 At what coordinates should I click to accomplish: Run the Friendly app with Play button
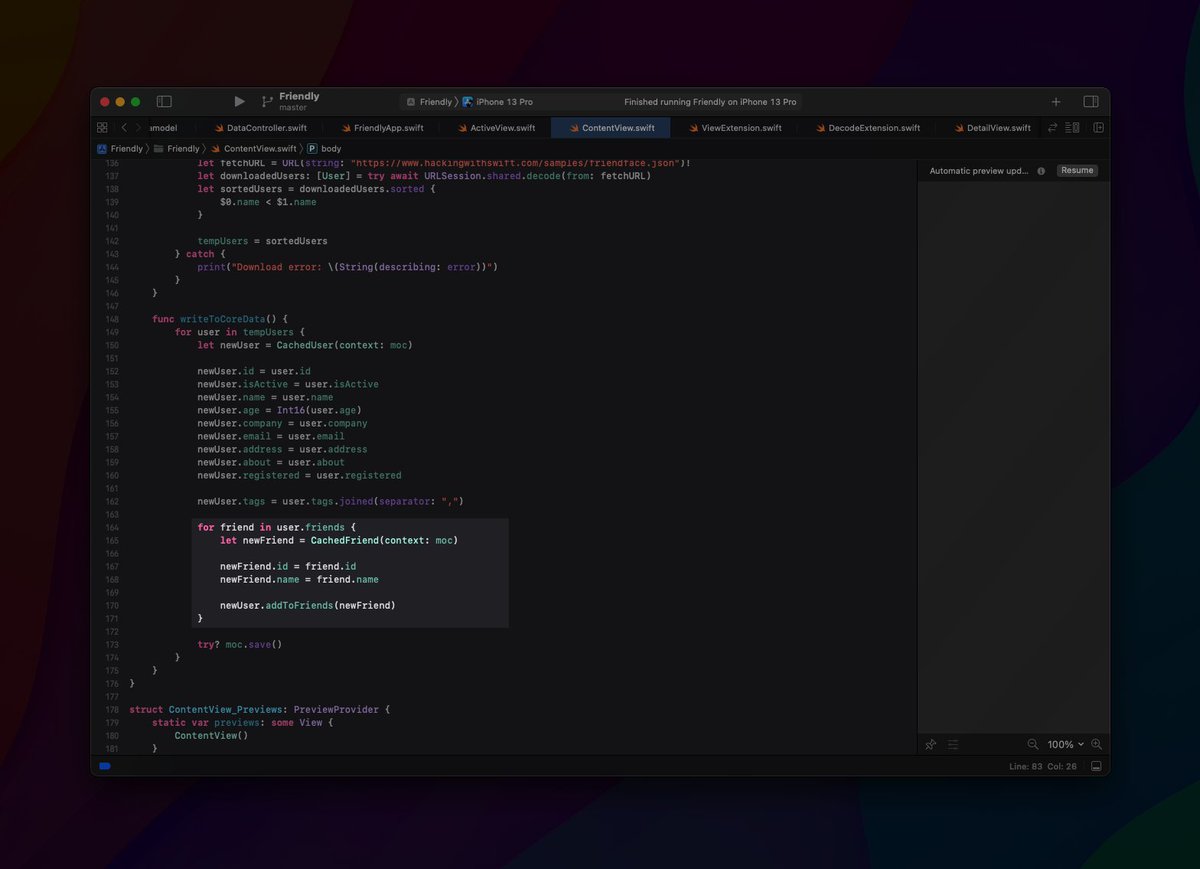click(x=239, y=102)
